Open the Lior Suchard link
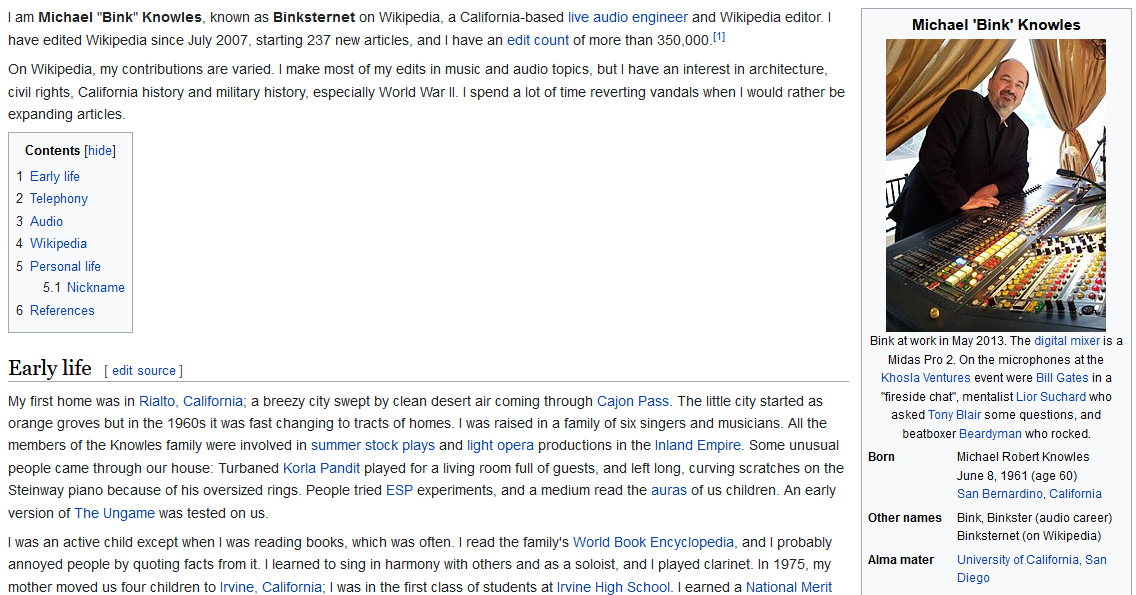The width and height of the screenshot is (1136, 595). click(1051, 397)
